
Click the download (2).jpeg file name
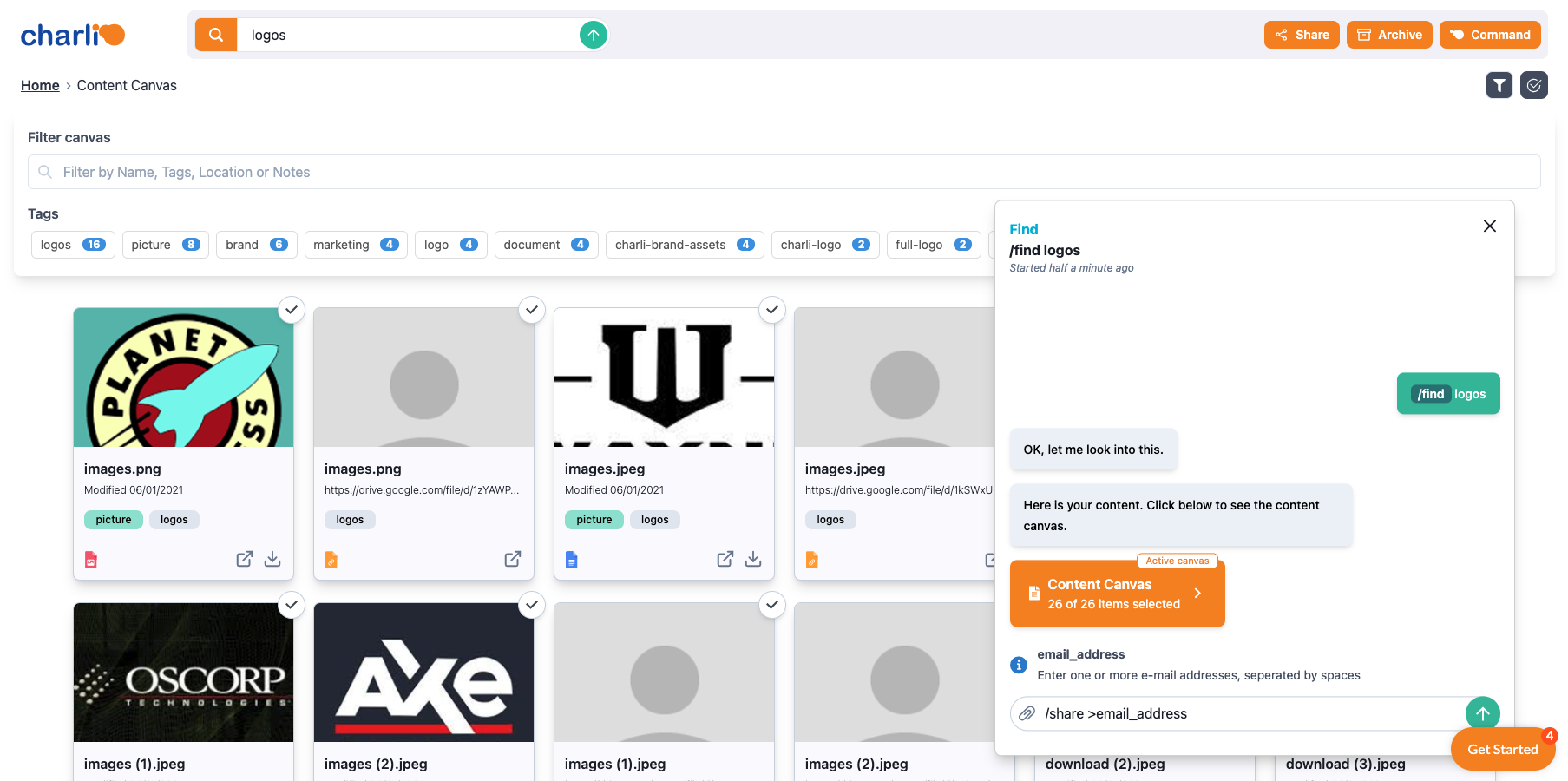[x=1105, y=764]
